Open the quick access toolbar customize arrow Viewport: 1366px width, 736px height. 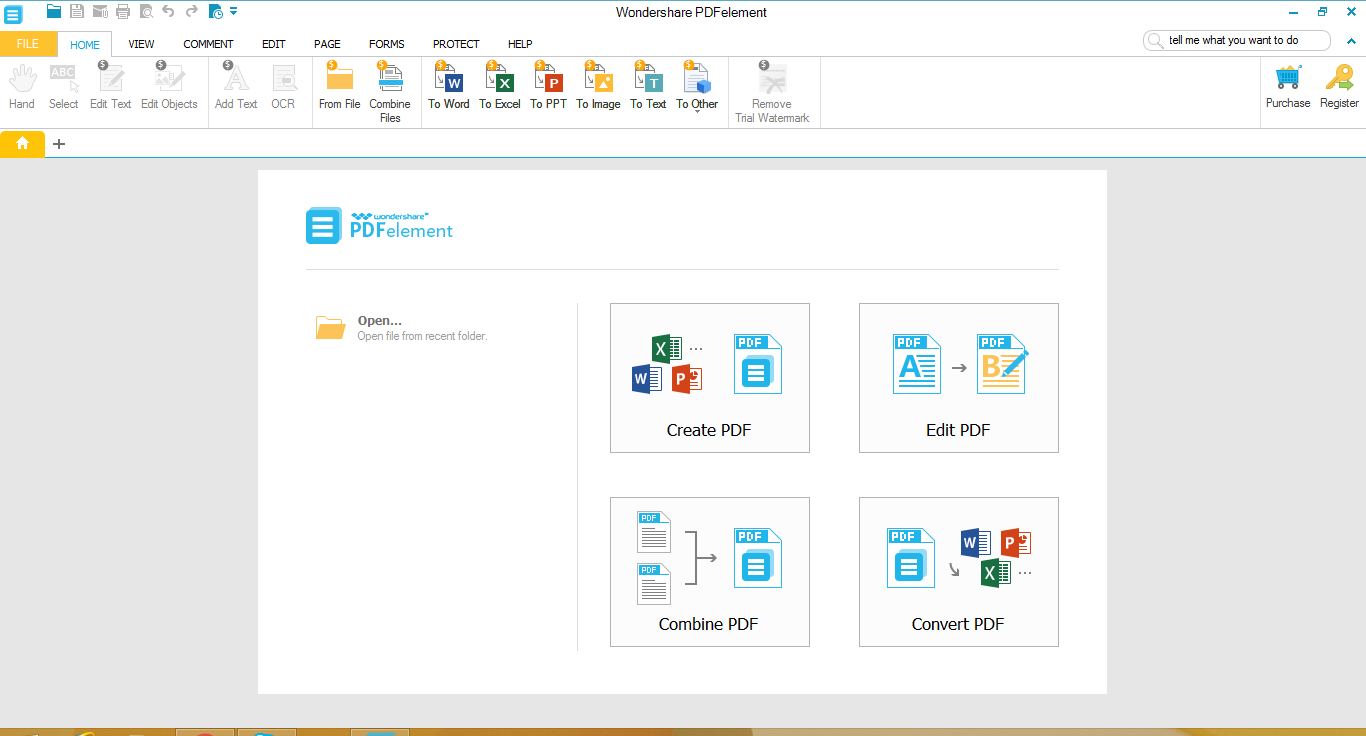coord(234,12)
